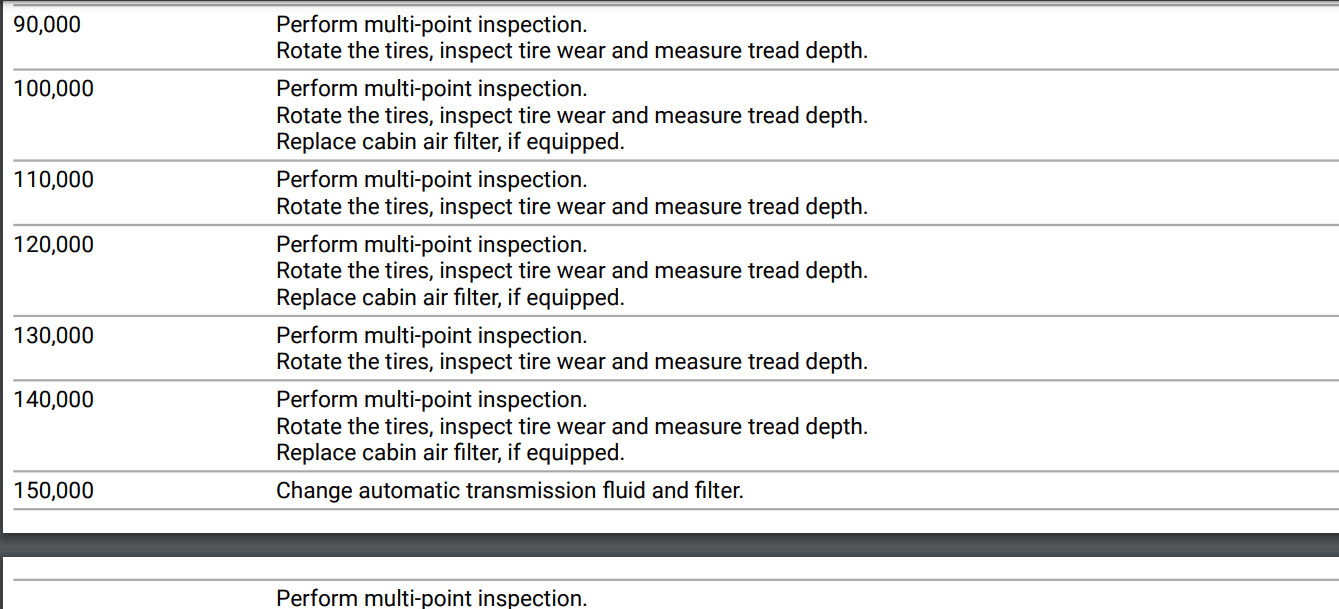
Task: Click the dark gray gap between pages
Action: [x=669, y=545]
